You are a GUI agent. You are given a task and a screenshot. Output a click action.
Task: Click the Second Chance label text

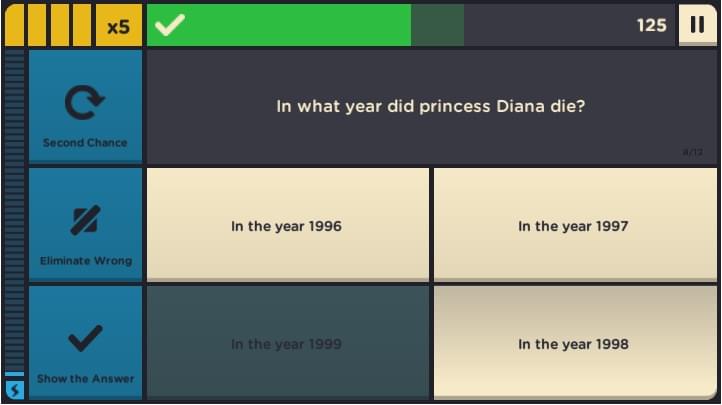click(x=85, y=143)
